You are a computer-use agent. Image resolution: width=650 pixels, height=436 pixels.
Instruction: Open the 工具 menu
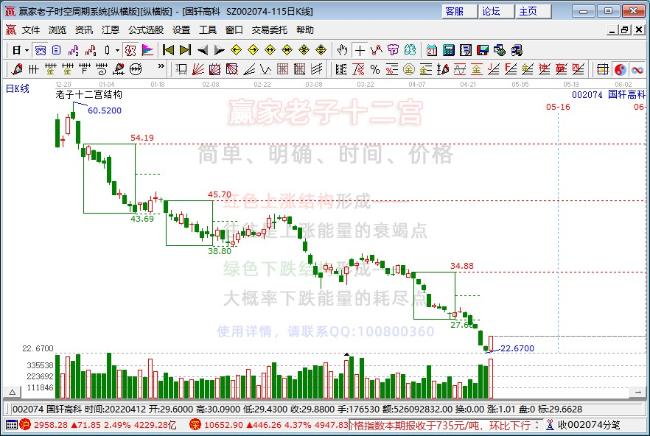[208, 30]
